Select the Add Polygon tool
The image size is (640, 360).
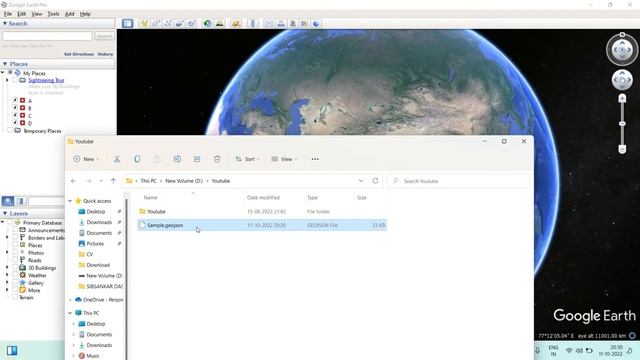pyautogui.click(x=156, y=24)
